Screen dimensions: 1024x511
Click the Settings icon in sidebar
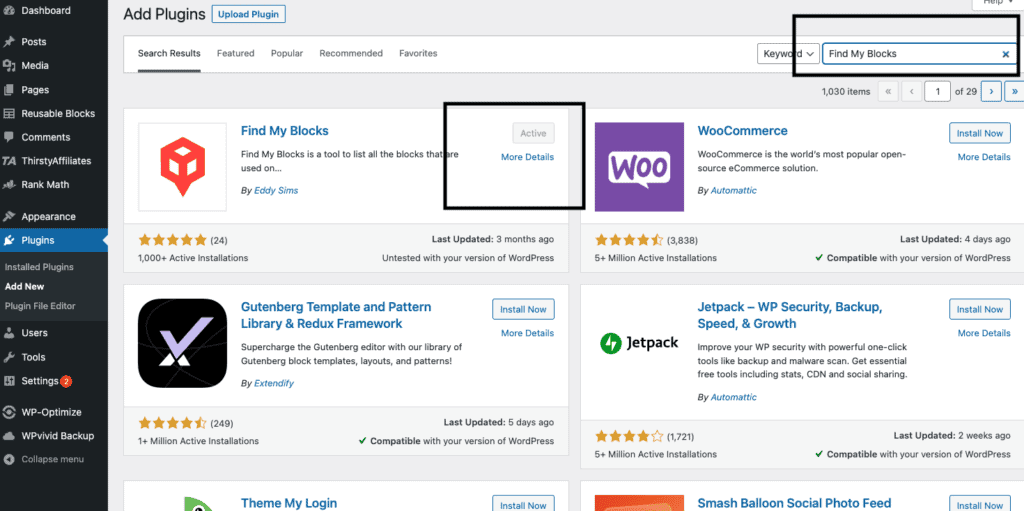click(9, 381)
